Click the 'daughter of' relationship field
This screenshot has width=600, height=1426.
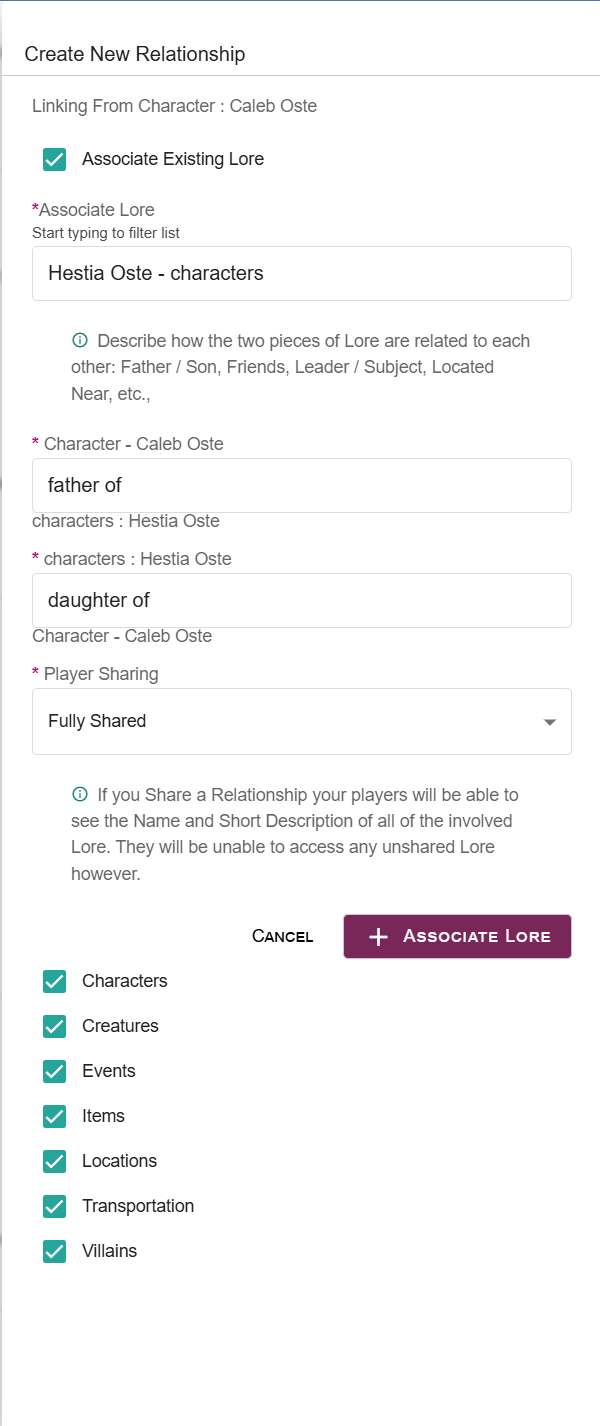coord(301,600)
